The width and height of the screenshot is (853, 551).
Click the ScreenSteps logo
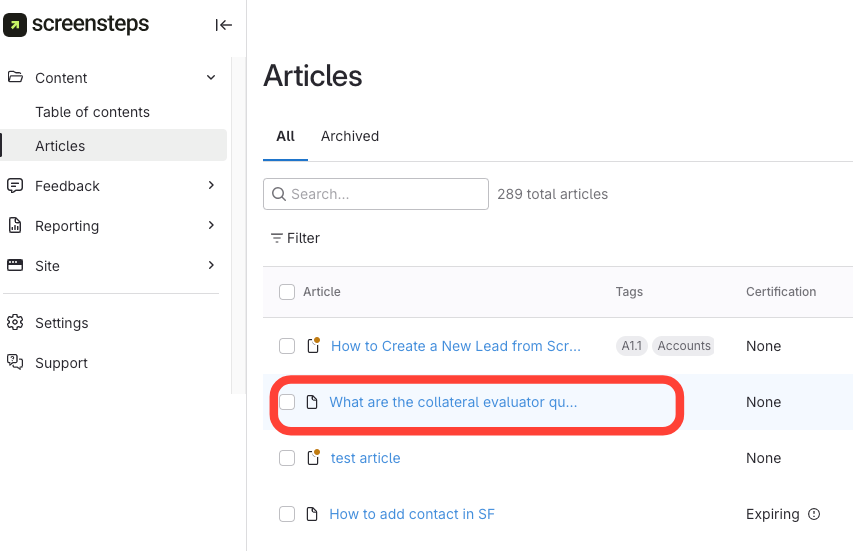(77, 25)
